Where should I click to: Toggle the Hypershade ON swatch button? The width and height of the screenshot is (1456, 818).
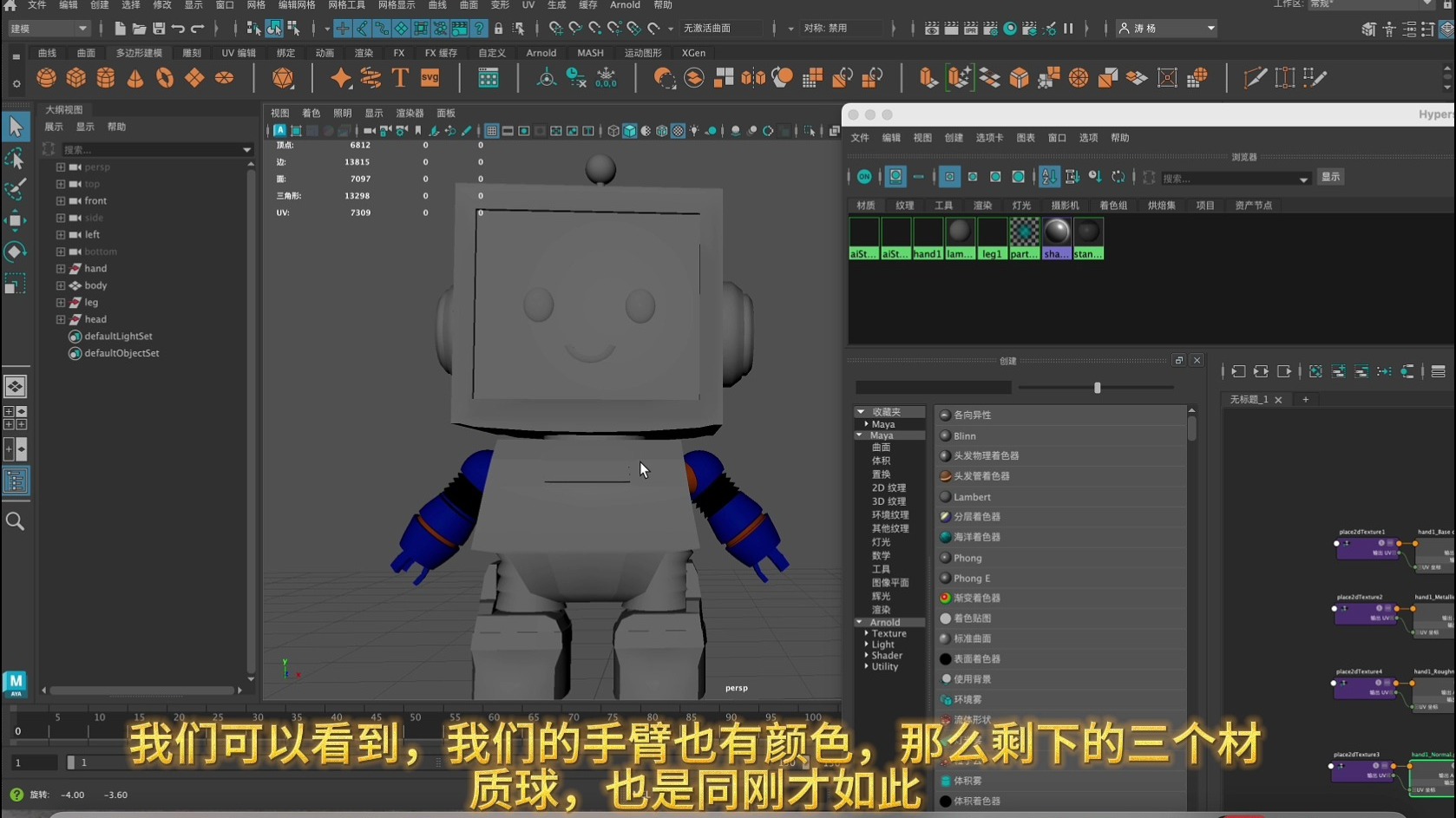click(864, 177)
